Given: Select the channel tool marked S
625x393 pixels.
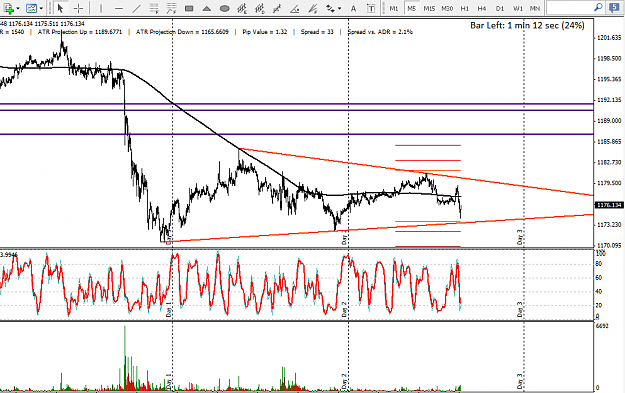Looking at the screenshot, I should coord(260,8).
